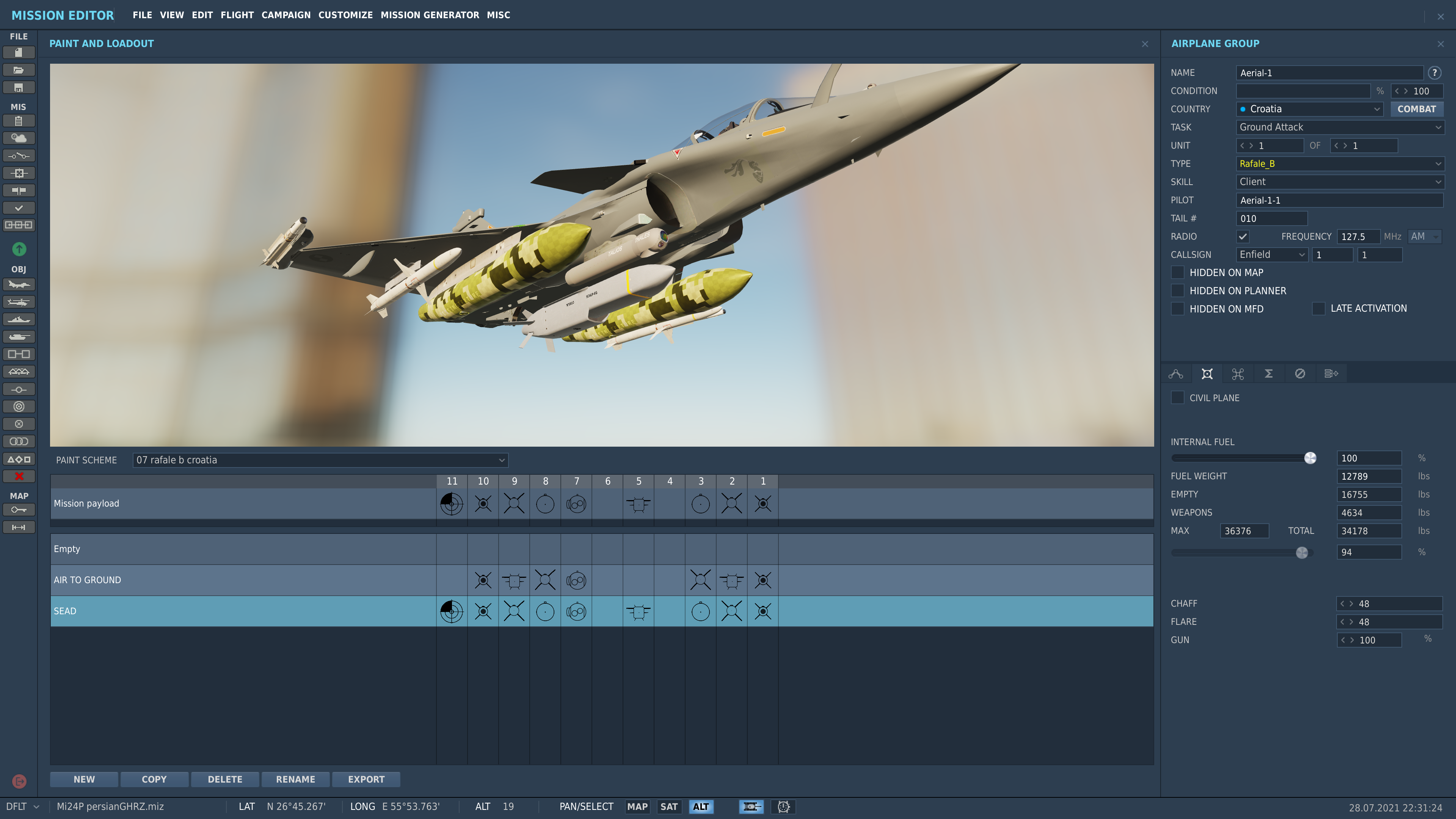Open the TYPE dropdown showing Rafale_B
The width and height of the screenshot is (1456, 819).
(1340, 163)
